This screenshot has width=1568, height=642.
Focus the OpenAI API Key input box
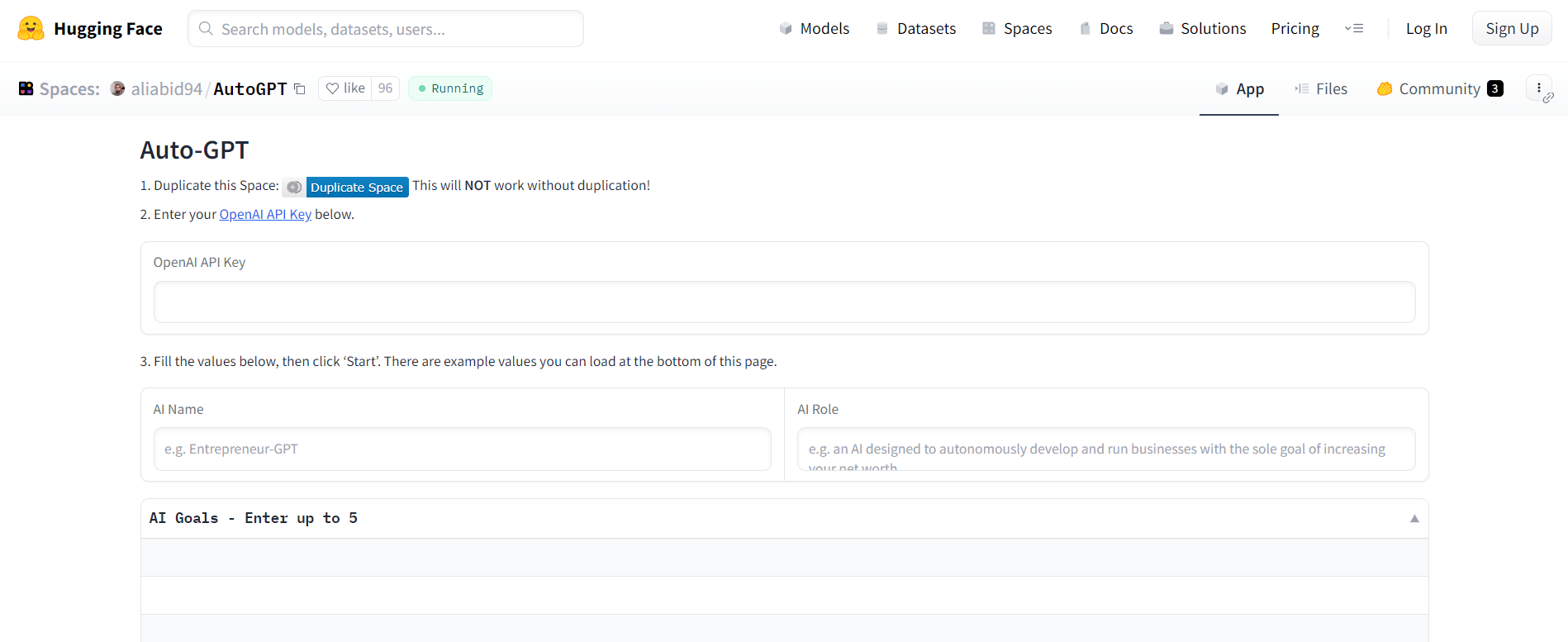[x=784, y=302]
